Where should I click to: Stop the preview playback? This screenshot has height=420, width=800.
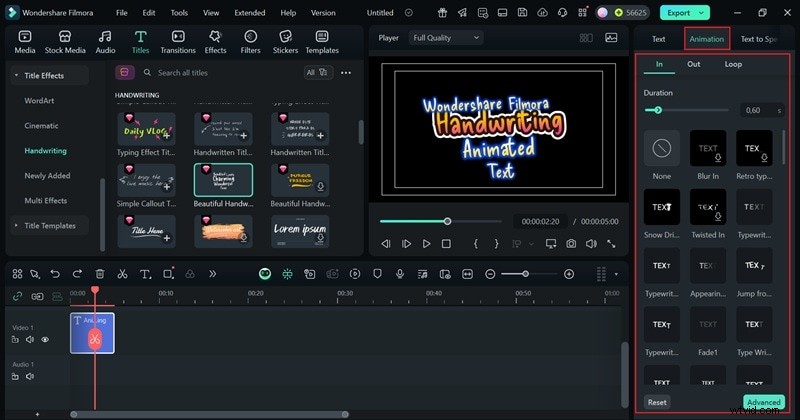(x=446, y=244)
